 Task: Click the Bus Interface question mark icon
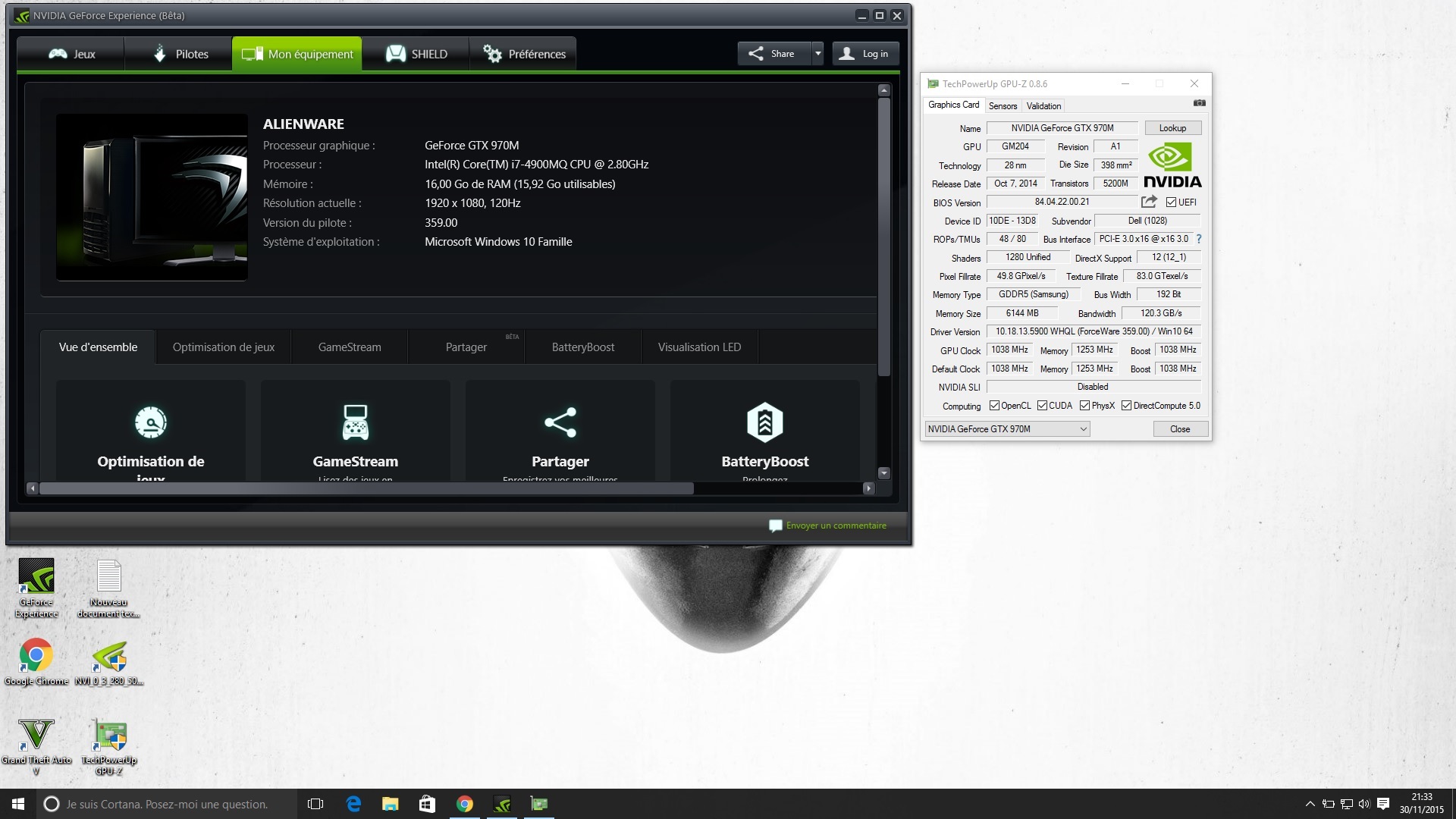coord(1199,239)
